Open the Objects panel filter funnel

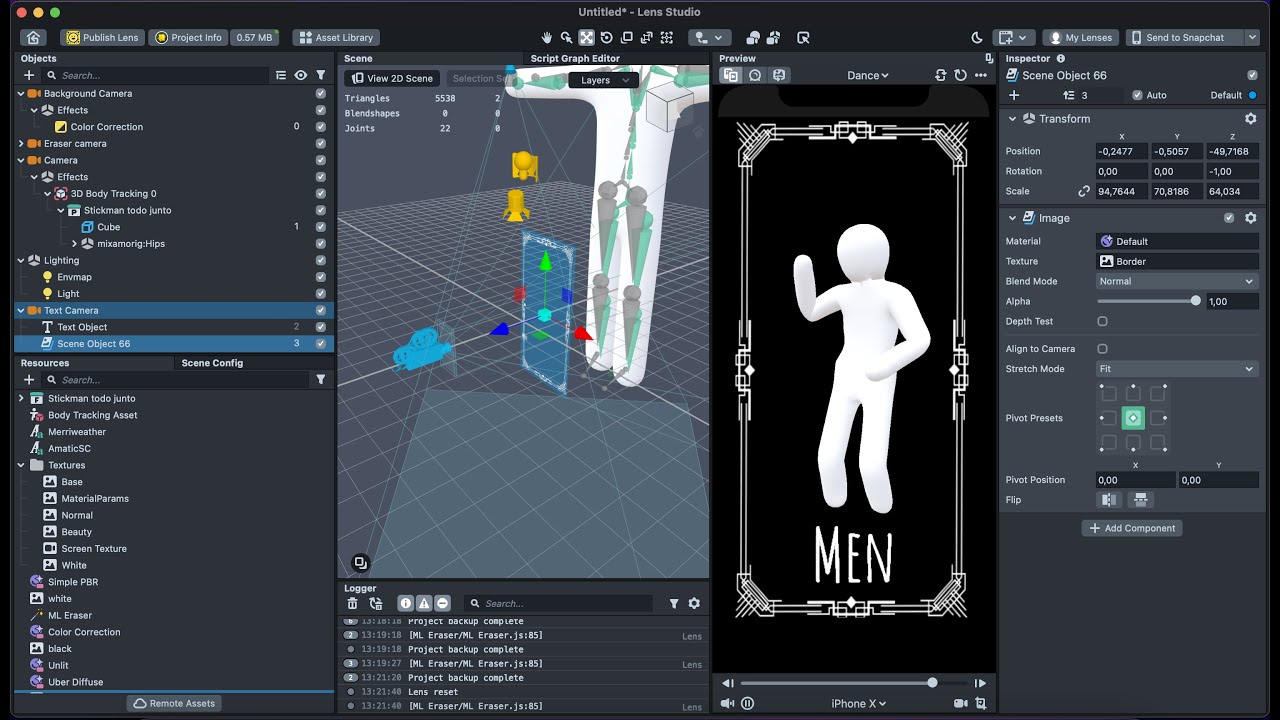click(321, 75)
